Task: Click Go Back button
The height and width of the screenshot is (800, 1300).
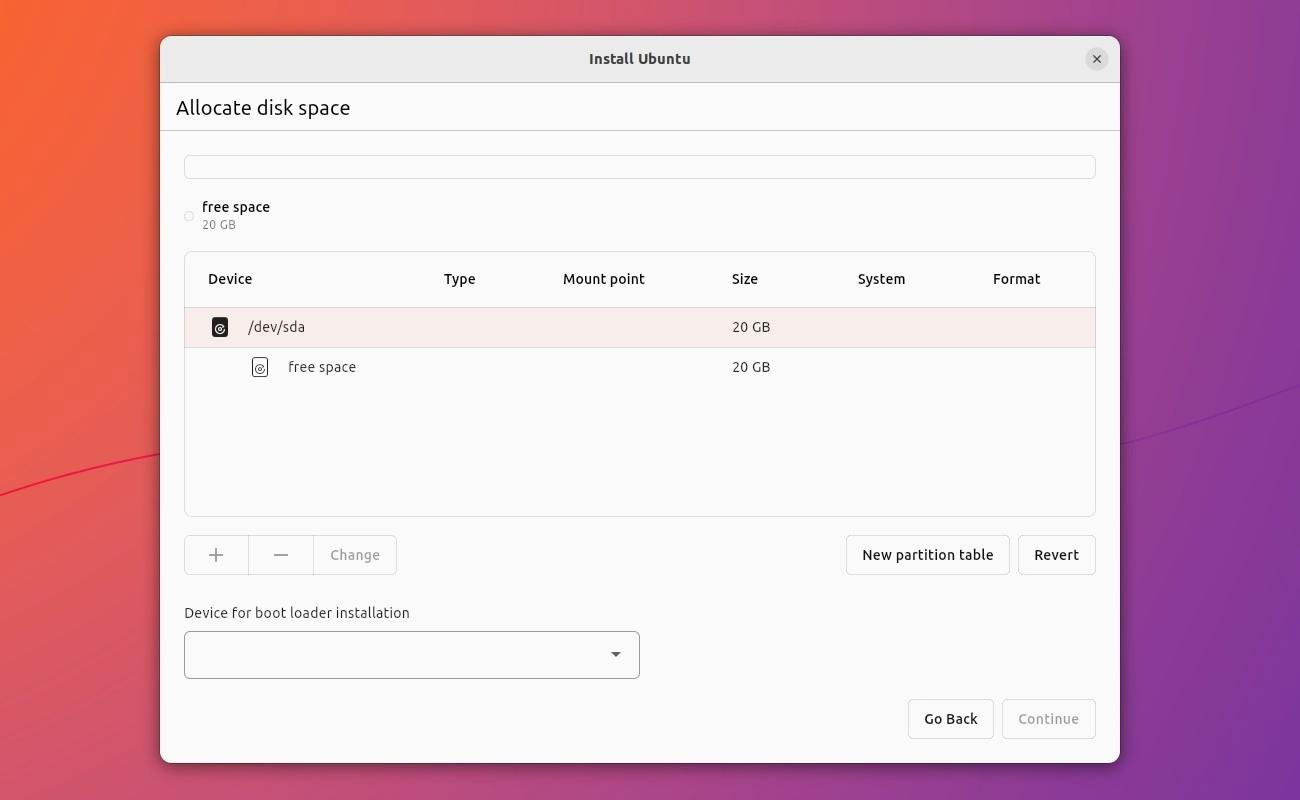Action: pos(951,719)
